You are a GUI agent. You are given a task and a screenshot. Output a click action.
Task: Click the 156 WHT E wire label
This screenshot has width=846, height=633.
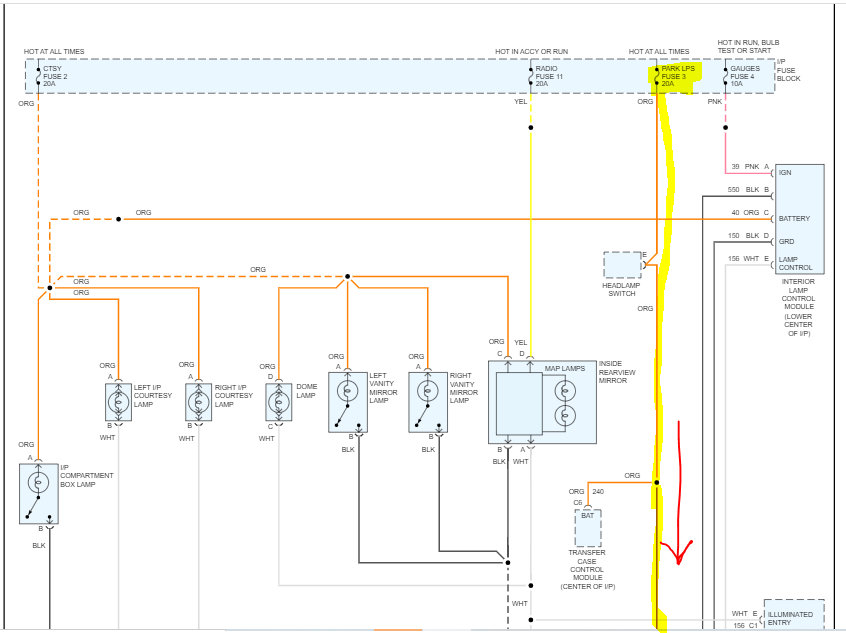[x=748, y=259]
